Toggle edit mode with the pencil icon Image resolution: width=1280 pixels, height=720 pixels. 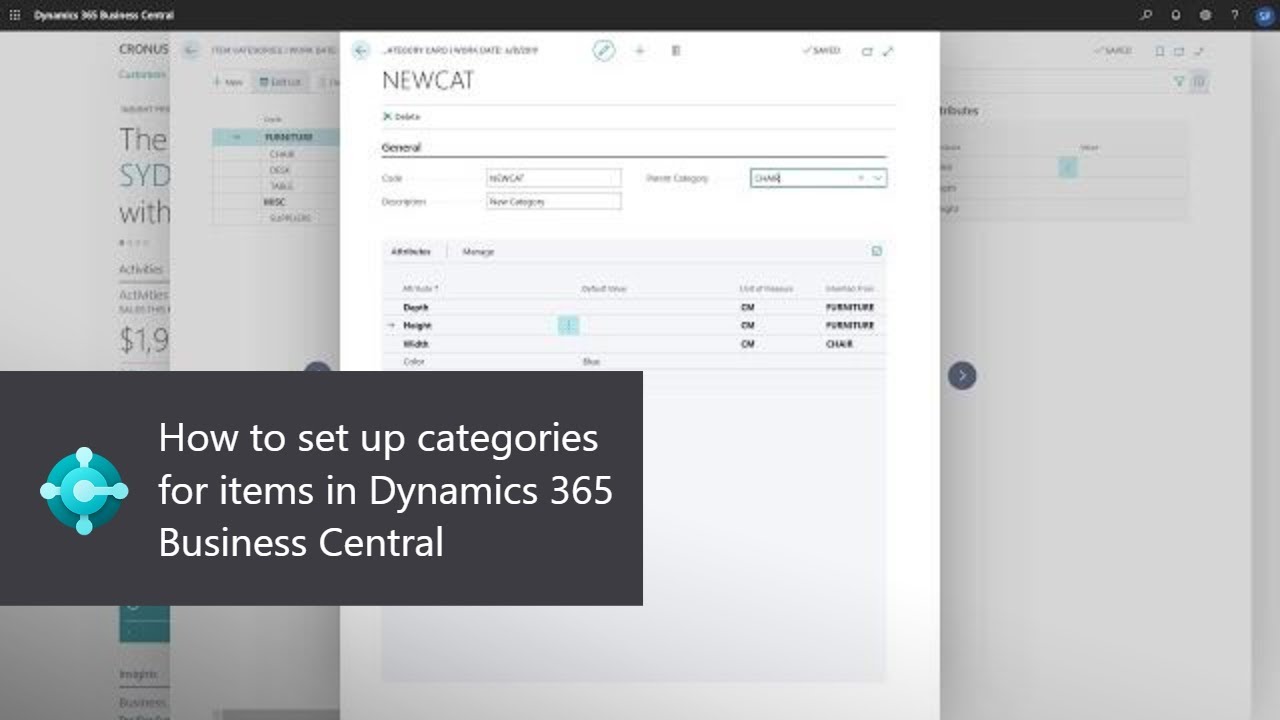(604, 51)
